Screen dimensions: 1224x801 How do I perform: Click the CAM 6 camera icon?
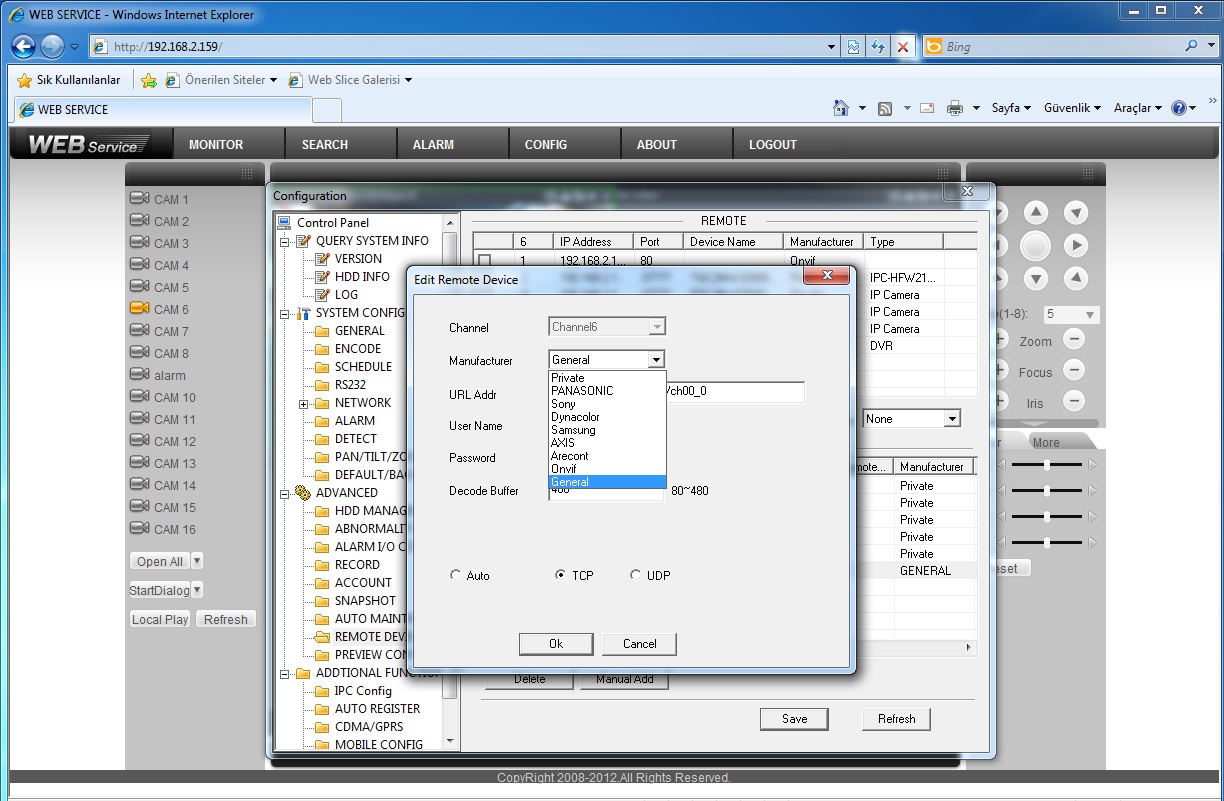139,309
